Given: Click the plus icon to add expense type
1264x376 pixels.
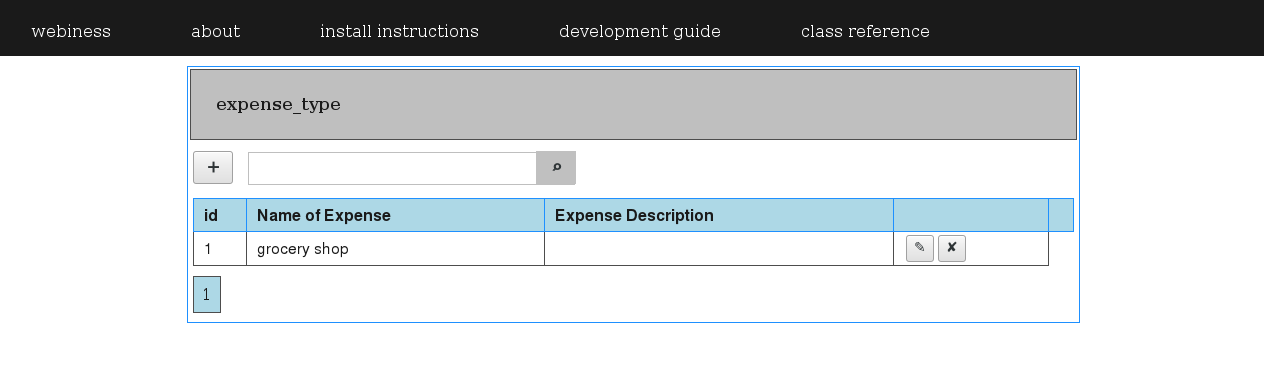Looking at the screenshot, I should (213, 168).
